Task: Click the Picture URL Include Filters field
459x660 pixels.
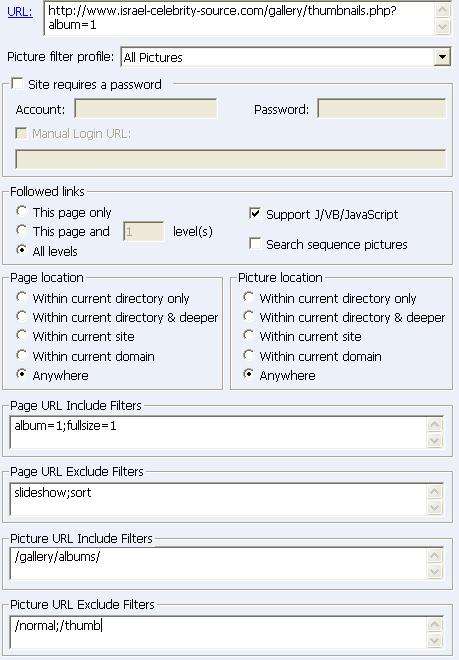Action: pos(218,564)
